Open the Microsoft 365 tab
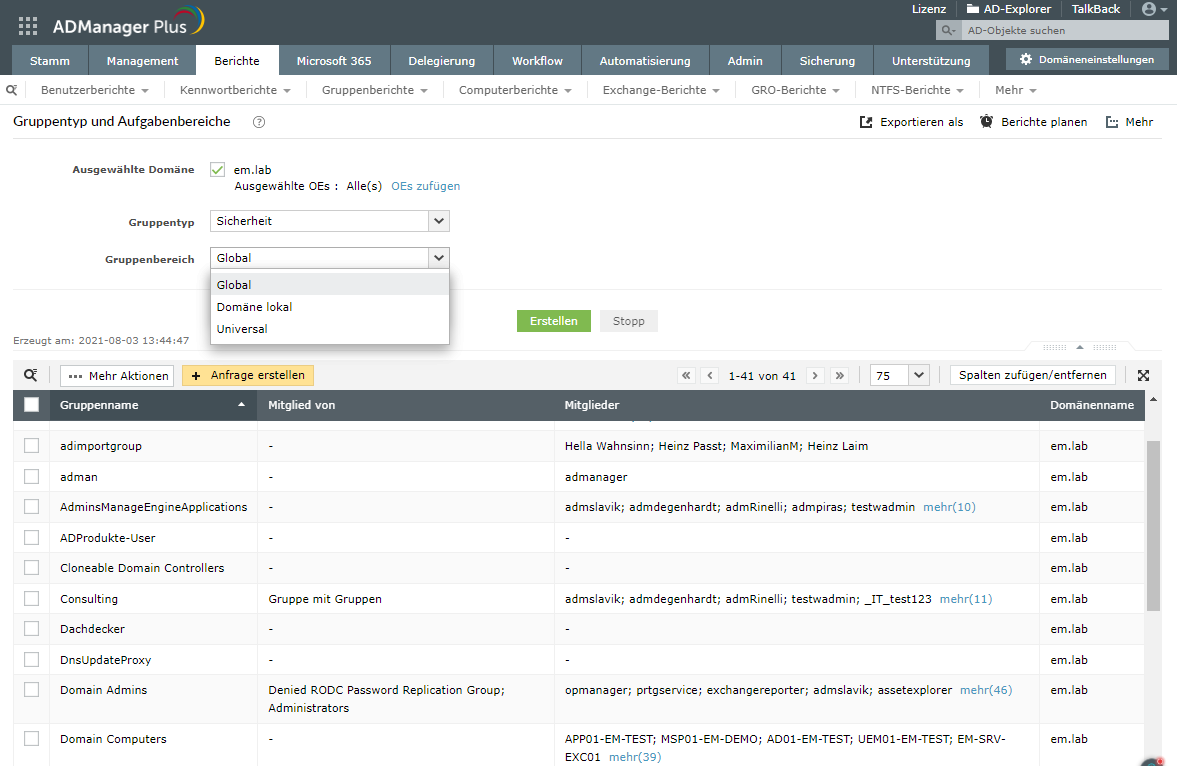 pos(334,60)
